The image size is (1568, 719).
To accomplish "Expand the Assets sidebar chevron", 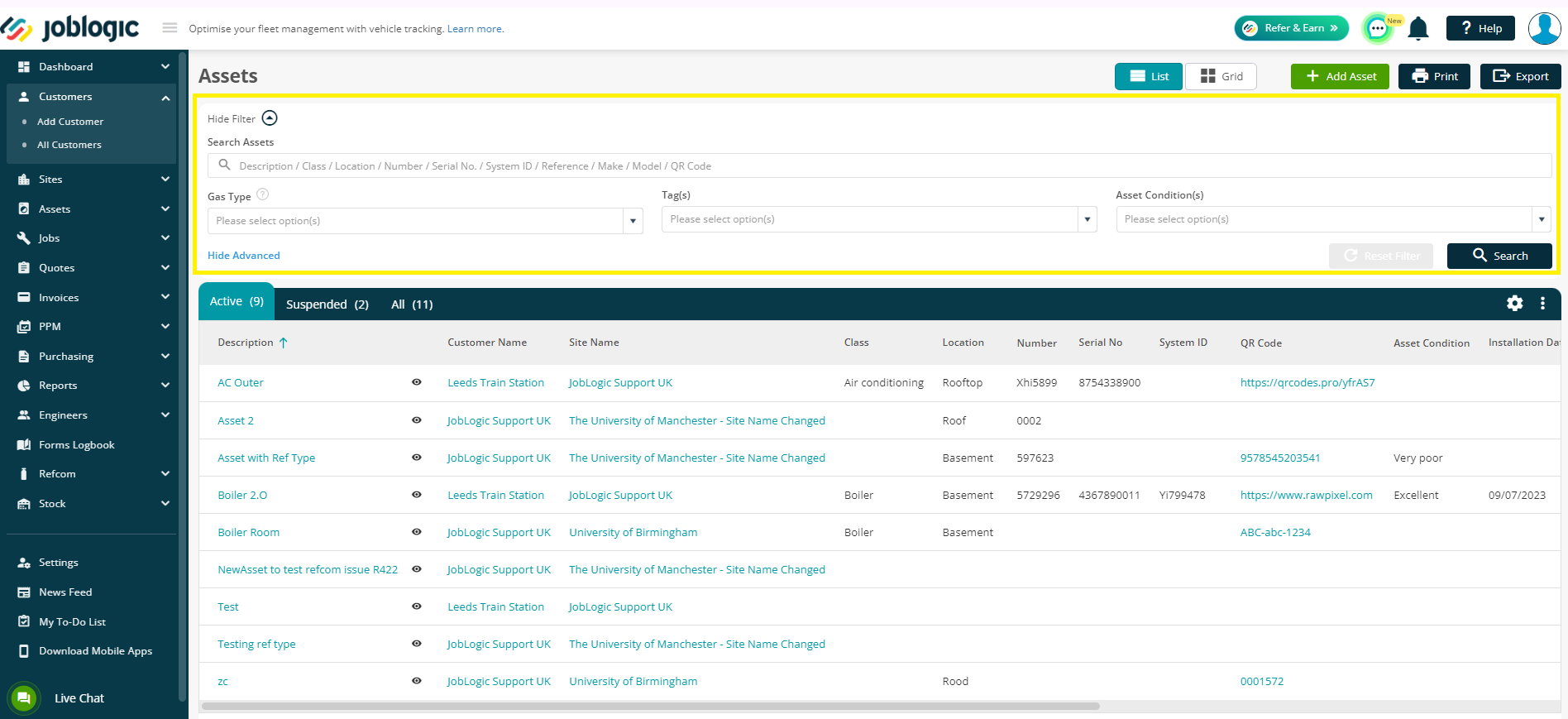I will 165,209.
